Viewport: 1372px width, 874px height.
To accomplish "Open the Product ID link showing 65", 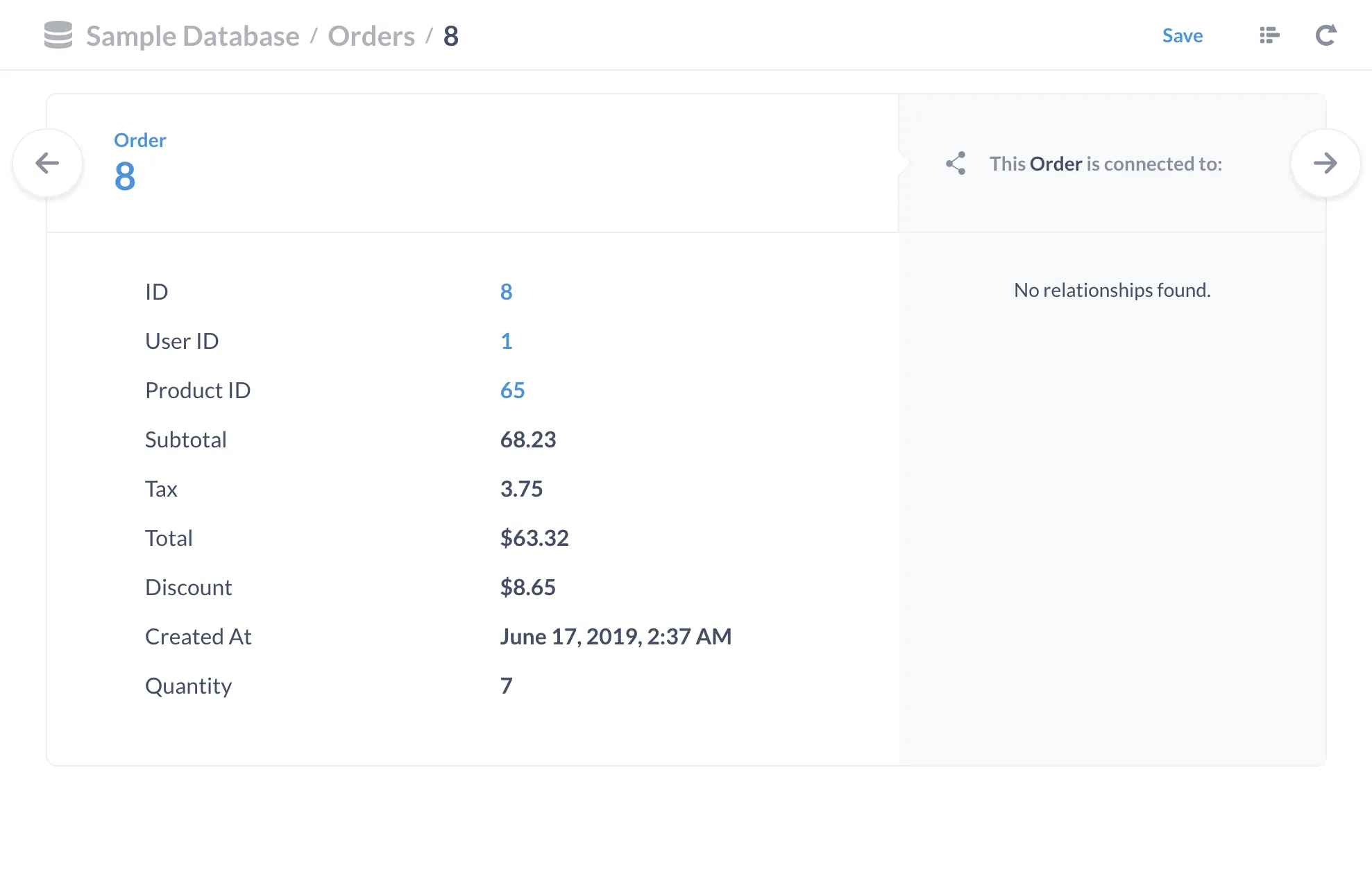I will tap(512, 390).
